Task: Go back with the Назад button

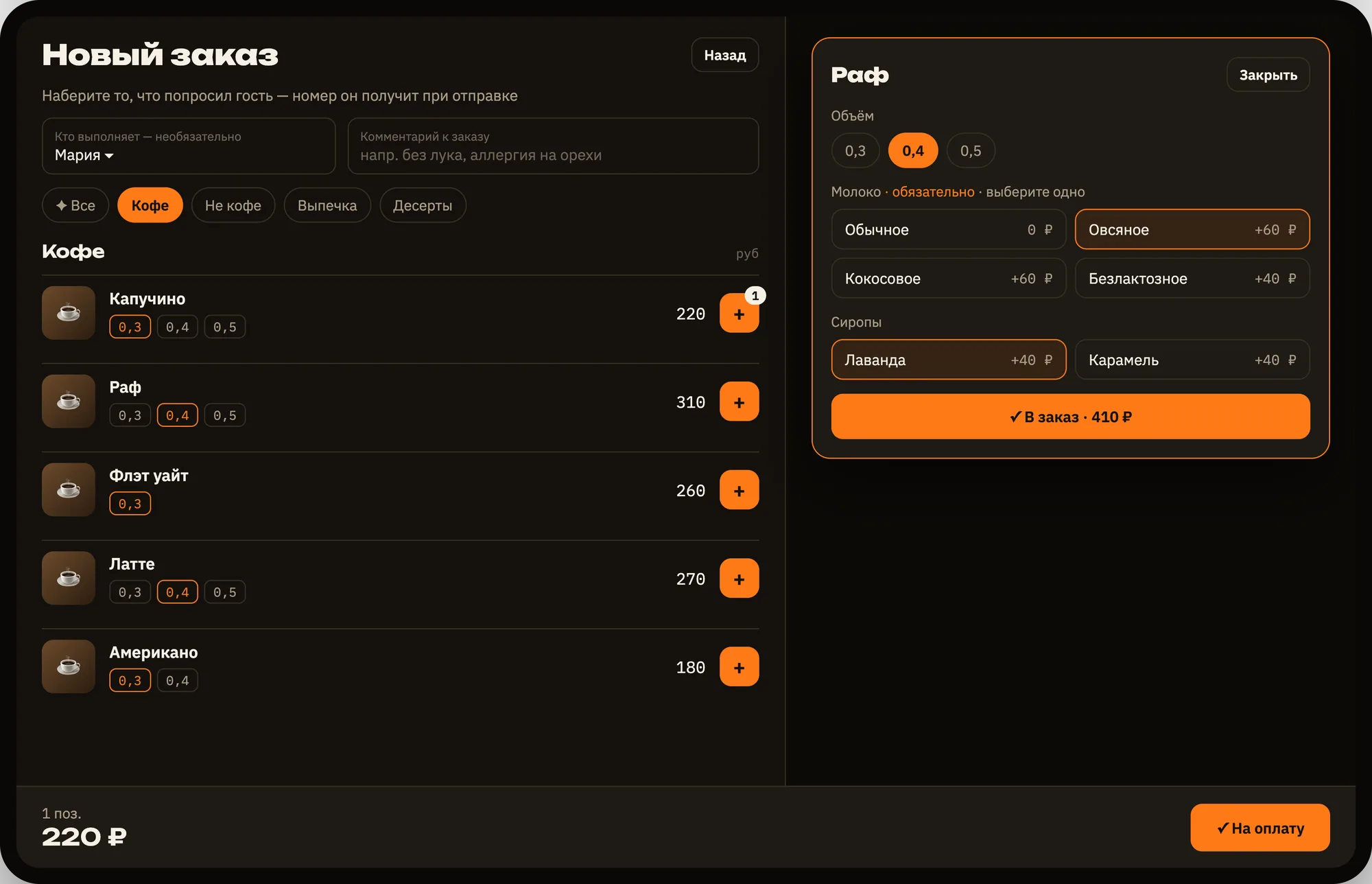Action: click(725, 55)
